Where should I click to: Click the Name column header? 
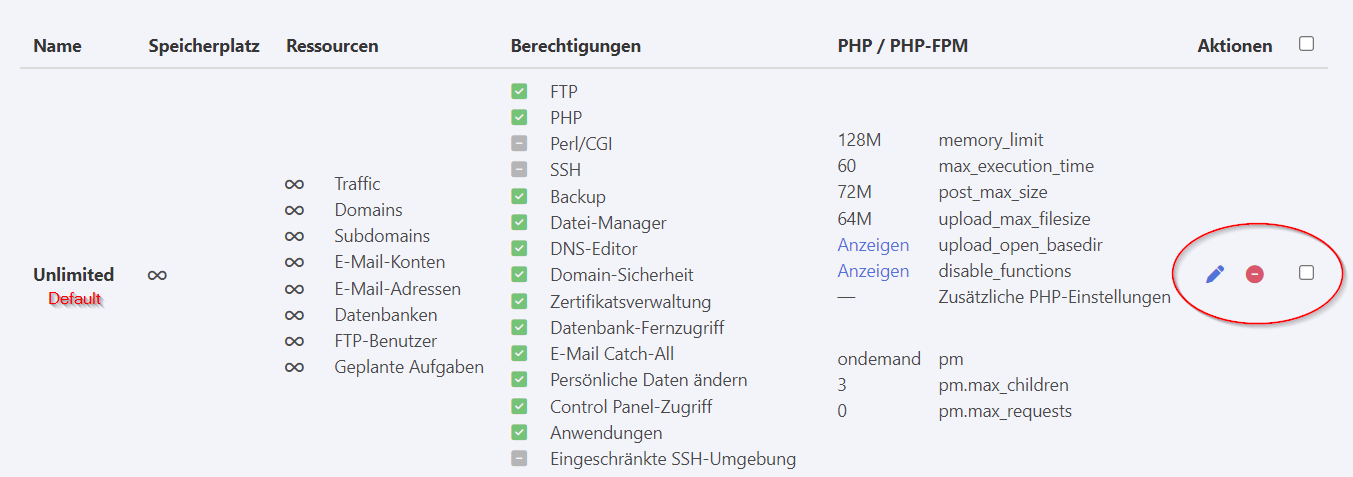57,46
